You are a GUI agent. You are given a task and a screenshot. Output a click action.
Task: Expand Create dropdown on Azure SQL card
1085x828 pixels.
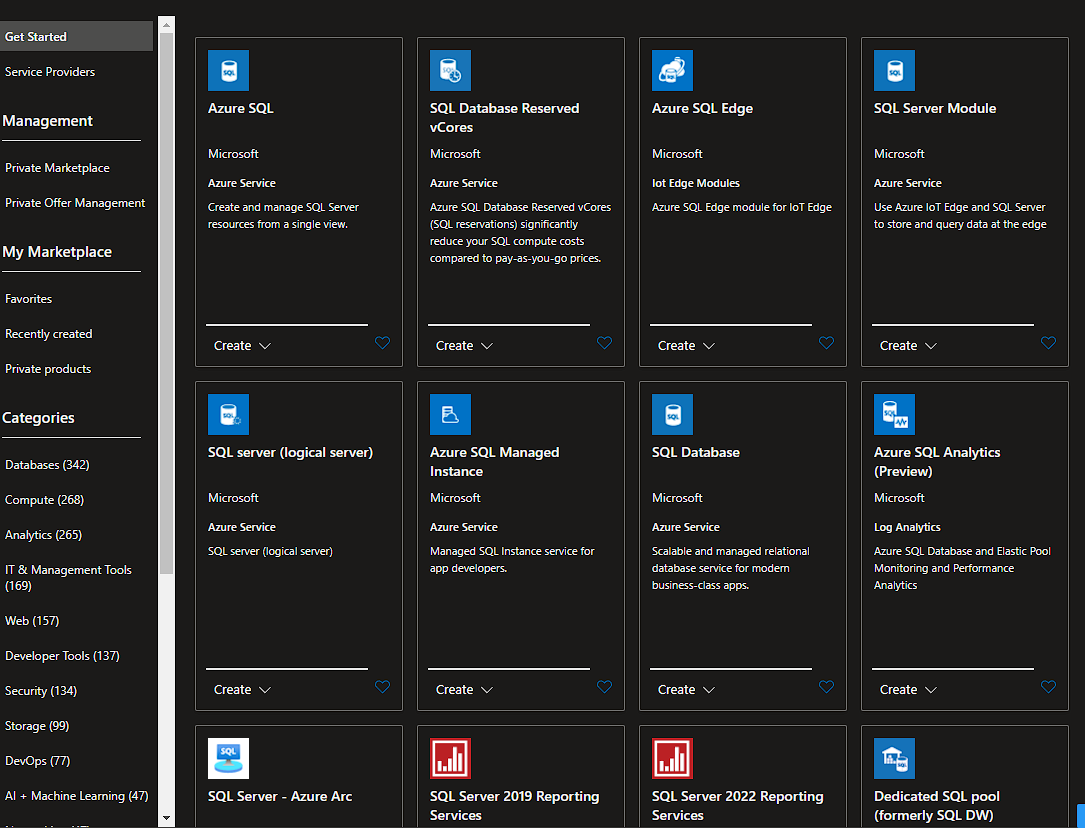242,346
